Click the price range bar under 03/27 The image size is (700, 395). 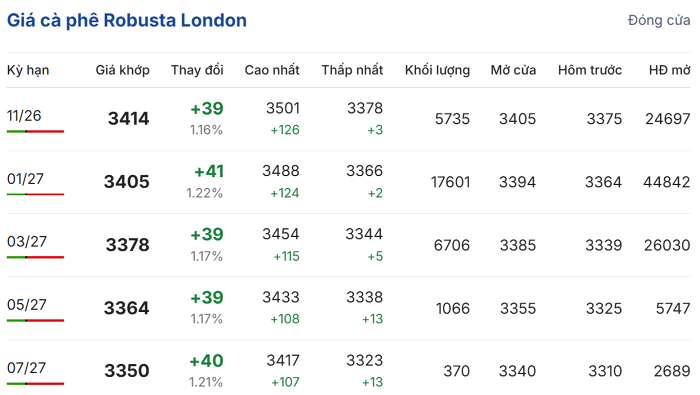coord(36,257)
